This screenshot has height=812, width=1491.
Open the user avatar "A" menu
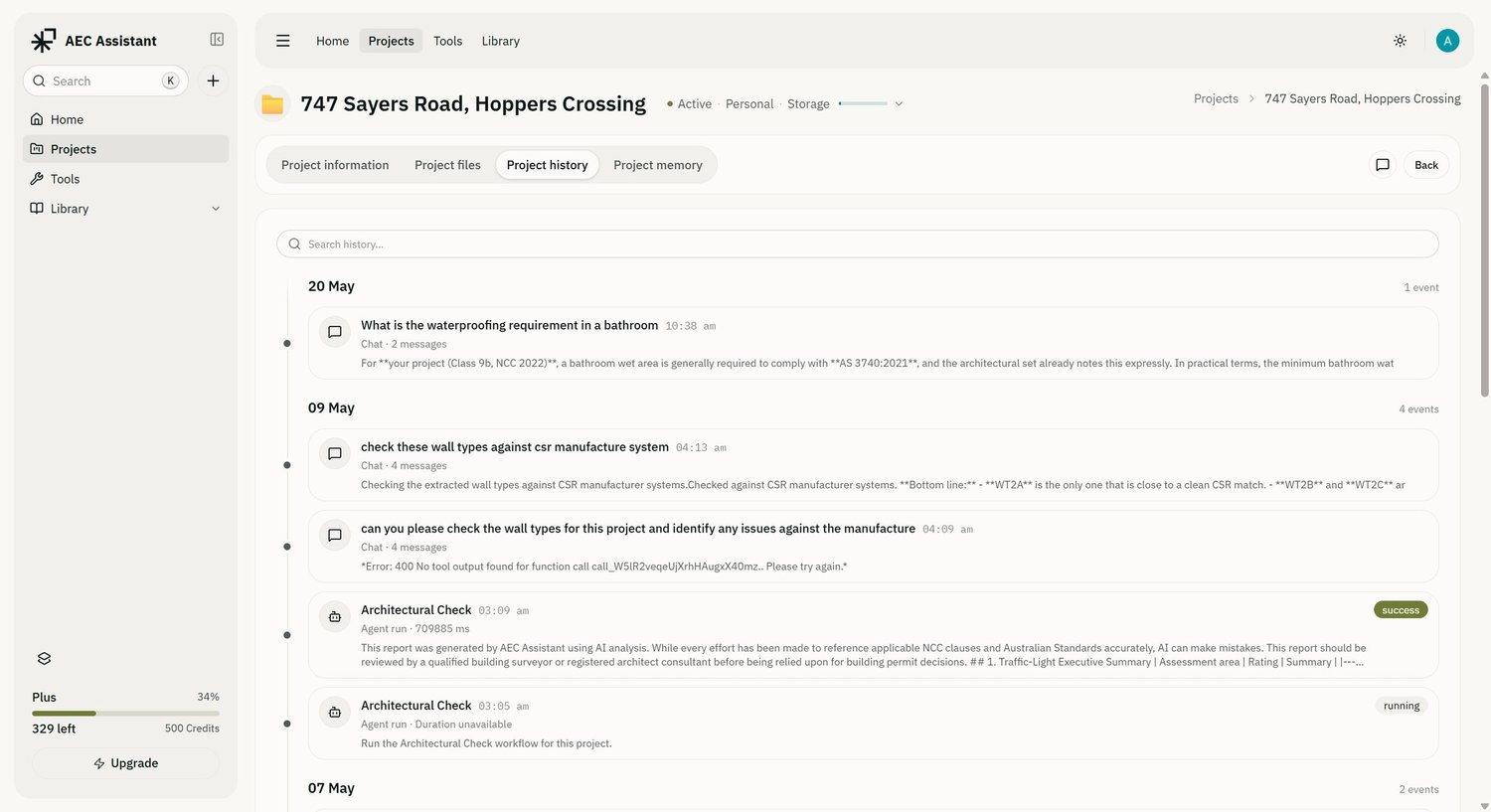tap(1447, 41)
